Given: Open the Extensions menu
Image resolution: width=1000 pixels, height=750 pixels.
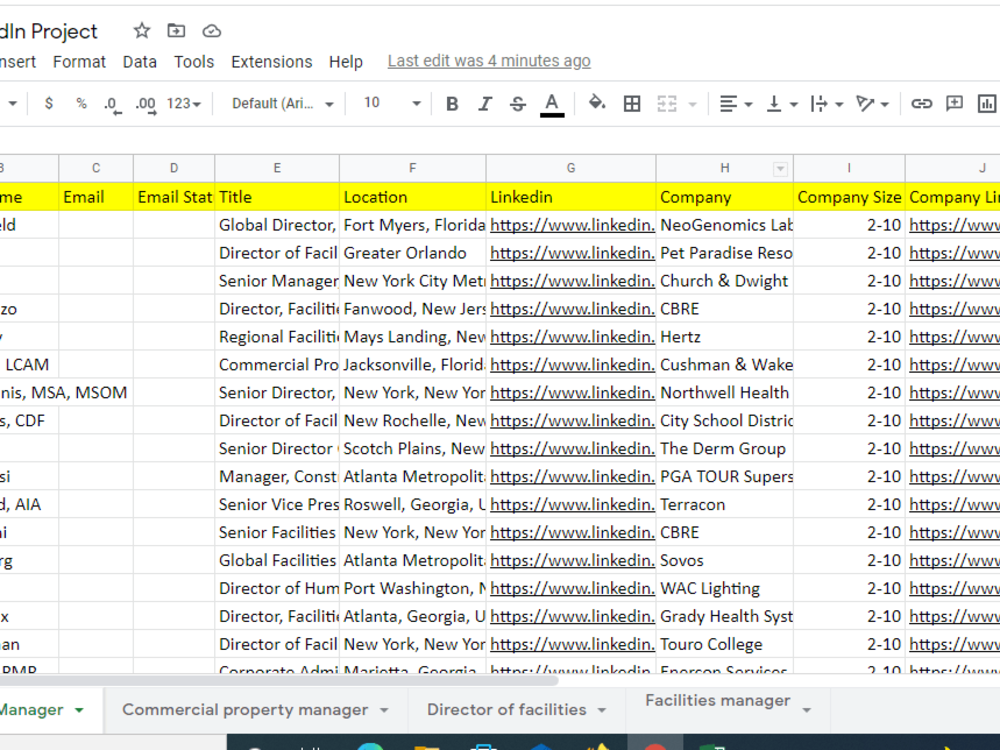Looking at the screenshot, I should (x=272, y=62).
